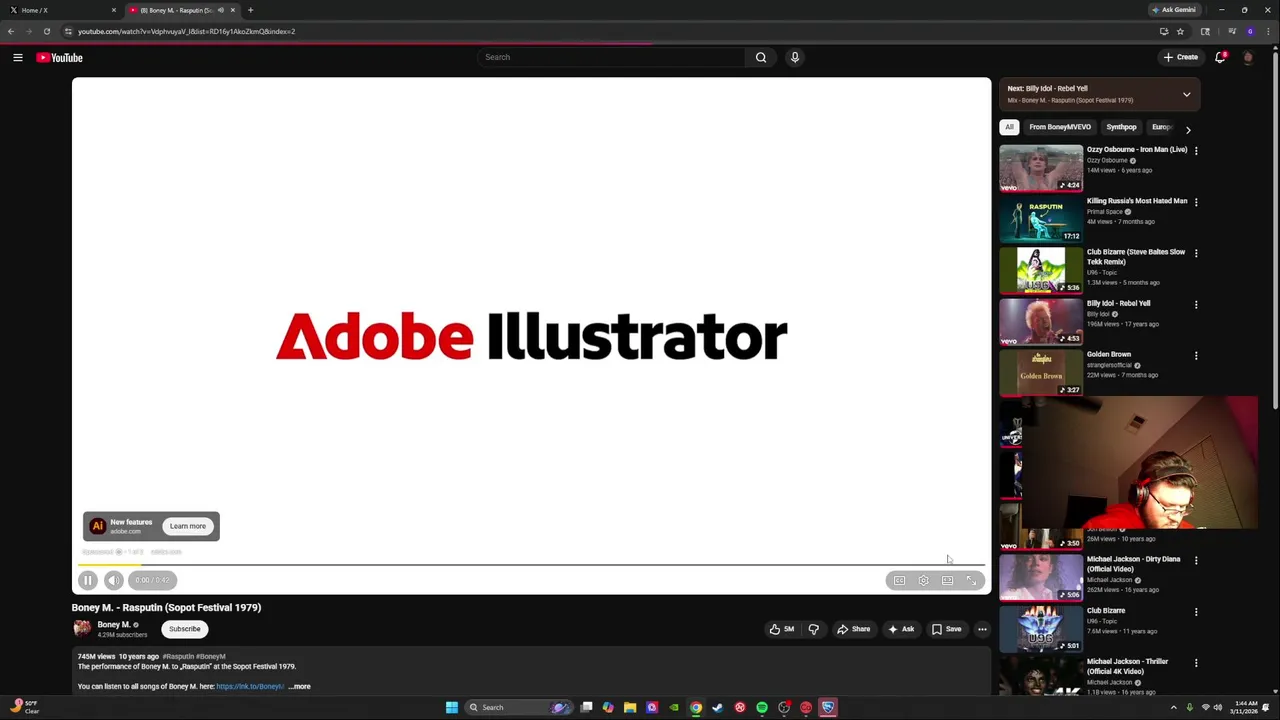Play Ozzy Osbourne Iron Man thumbnail
Image resolution: width=1280 pixels, height=720 pixels.
click(1041, 168)
